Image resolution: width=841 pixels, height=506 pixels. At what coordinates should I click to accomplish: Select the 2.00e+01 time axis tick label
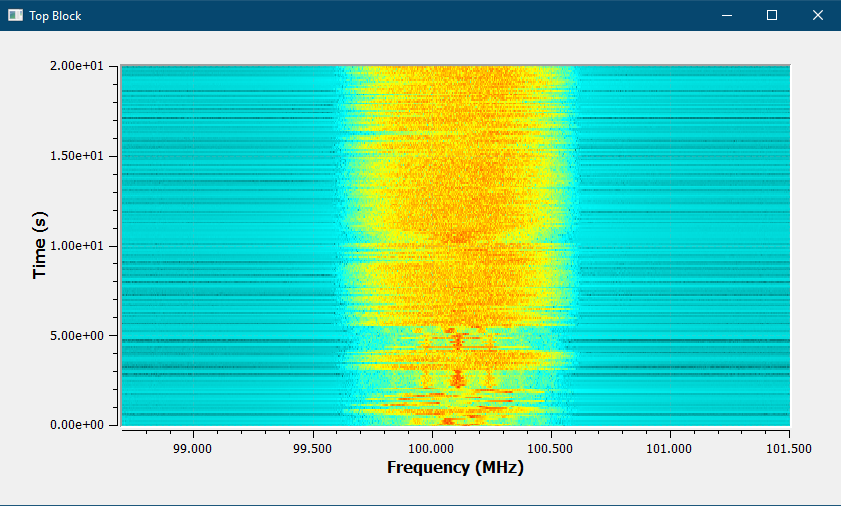point(82,66)
